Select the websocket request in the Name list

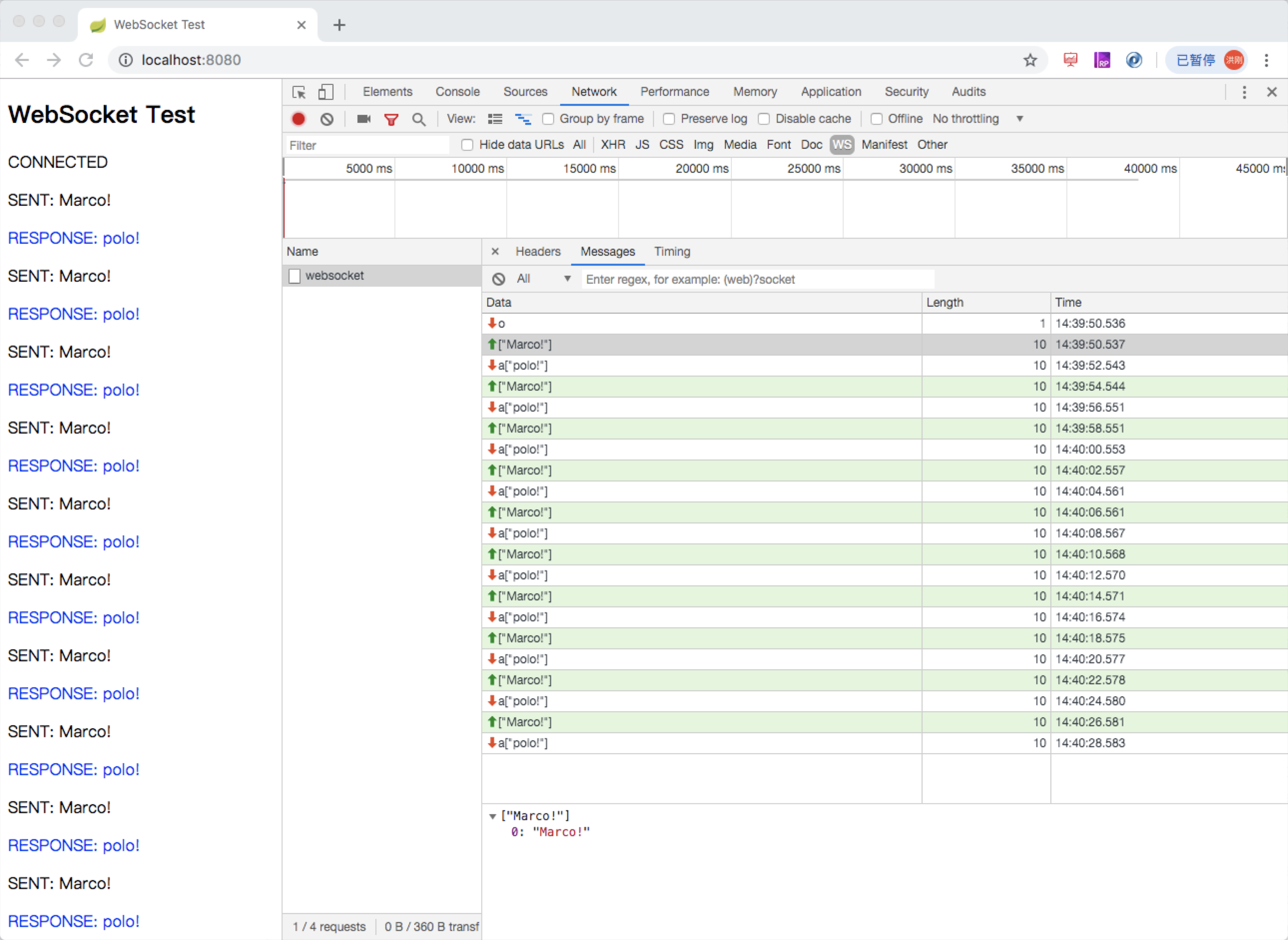pyautogui.click(x=334, y=275)
